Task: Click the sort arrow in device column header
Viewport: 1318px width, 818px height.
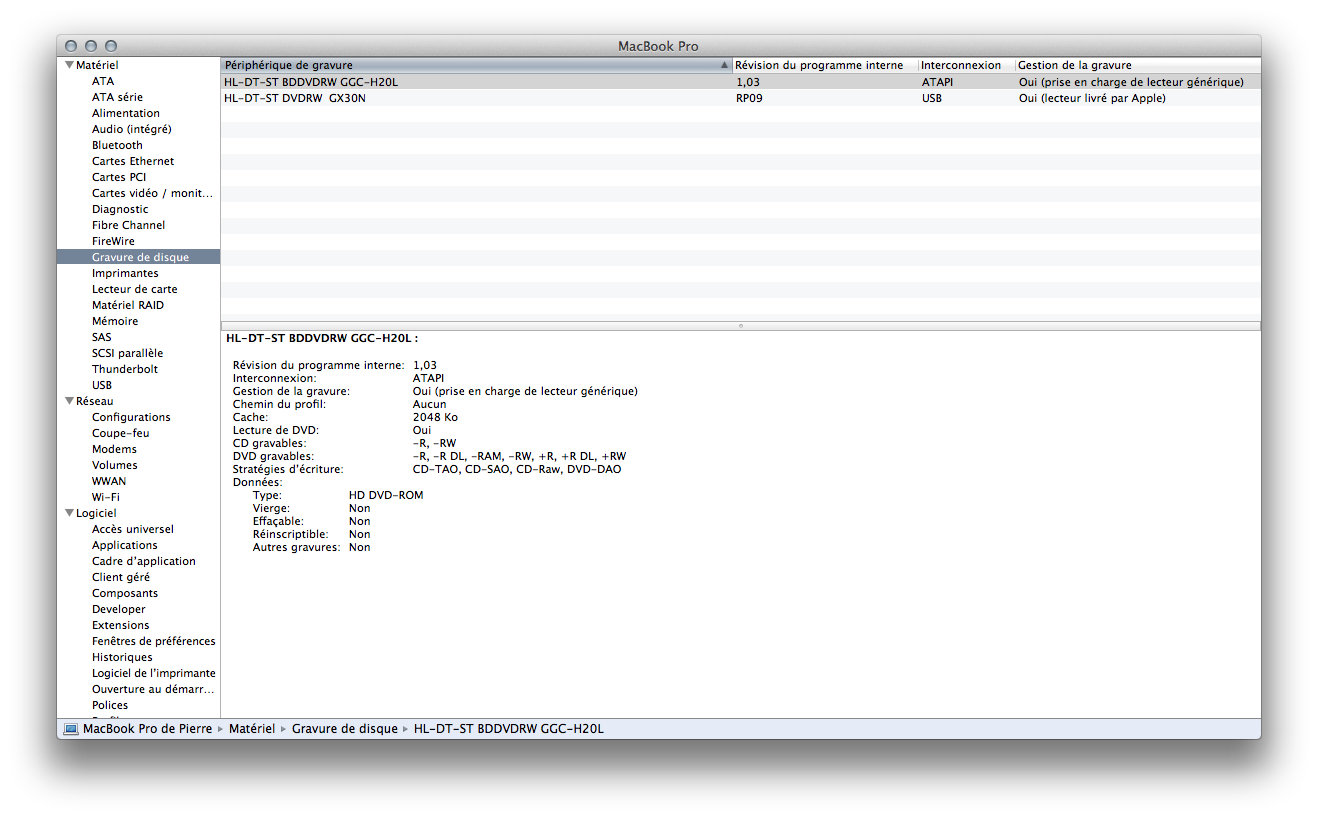Action: (724, 65)
